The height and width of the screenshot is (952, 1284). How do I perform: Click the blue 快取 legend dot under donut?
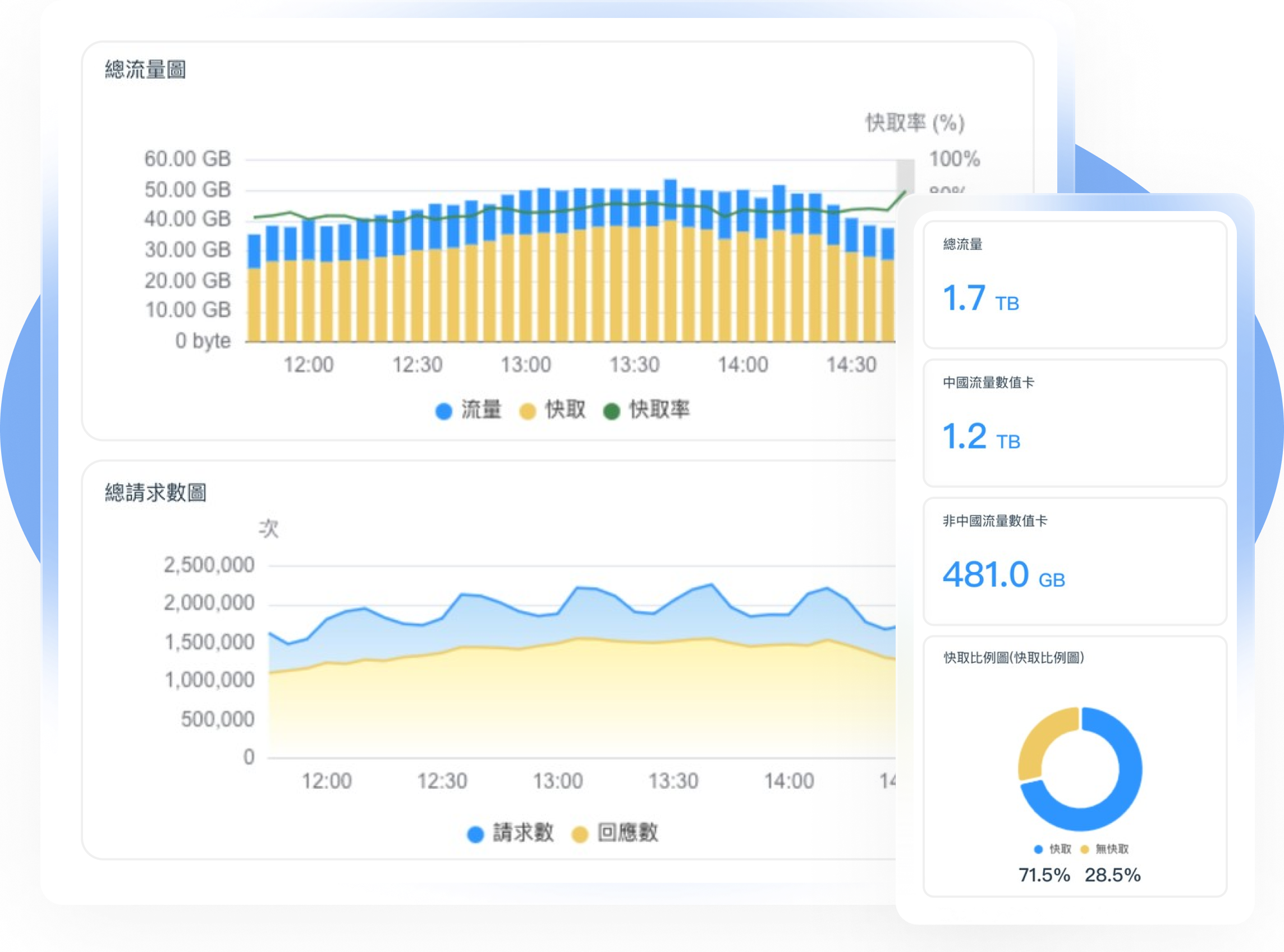(1038, 849)
